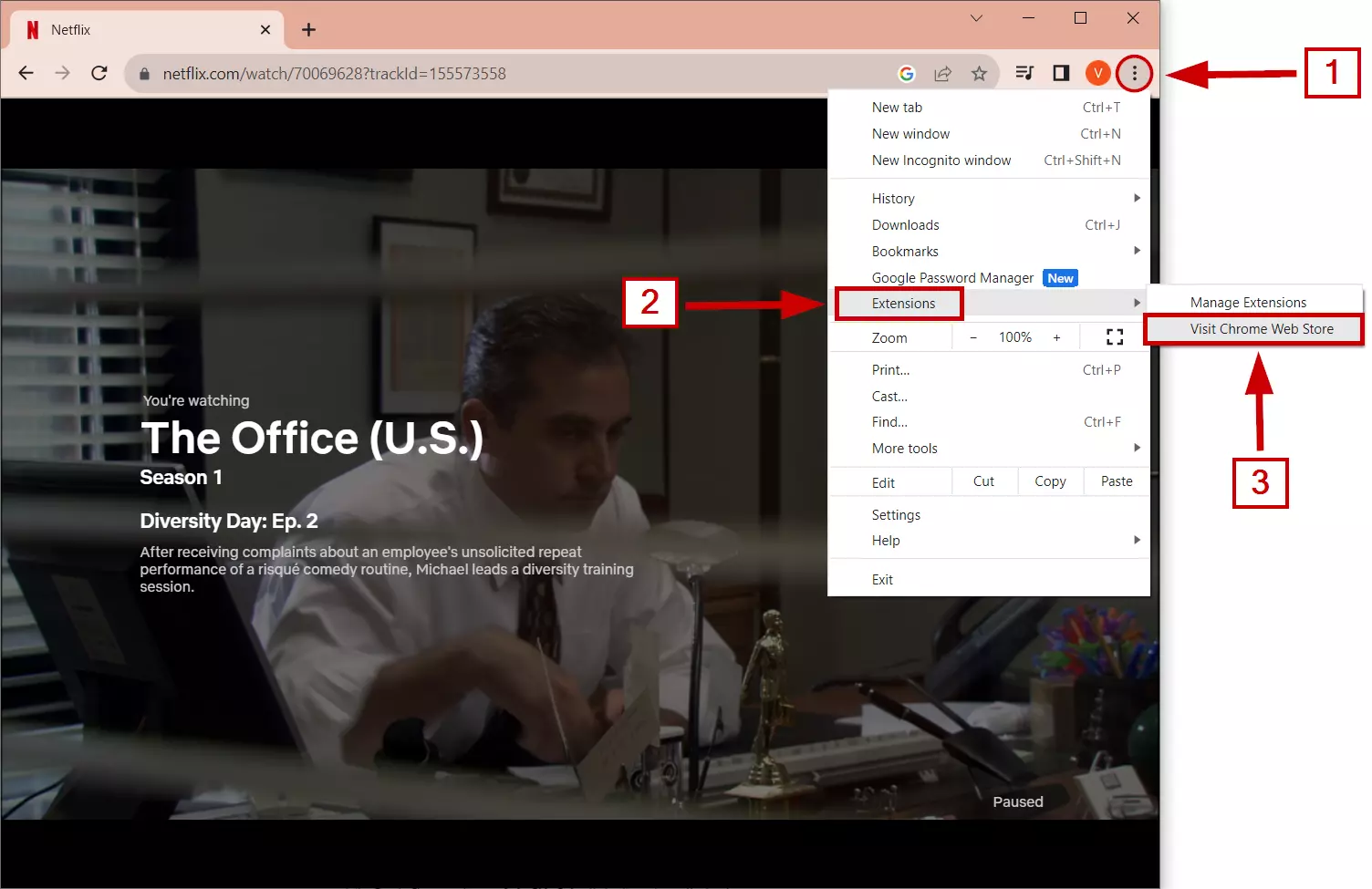Select Visit Chrome Web Store
Viewport: 1372px width, 889px height.
pos(1254,329)
